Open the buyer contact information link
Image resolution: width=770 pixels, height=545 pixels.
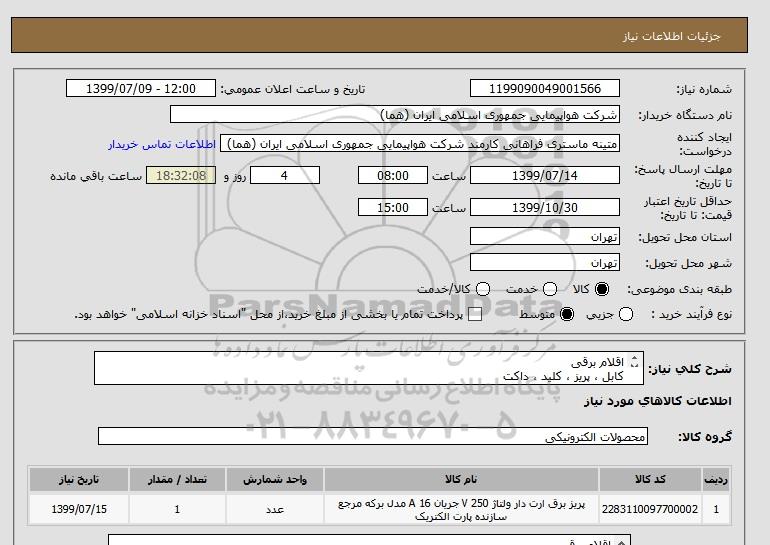click(162, 144)
